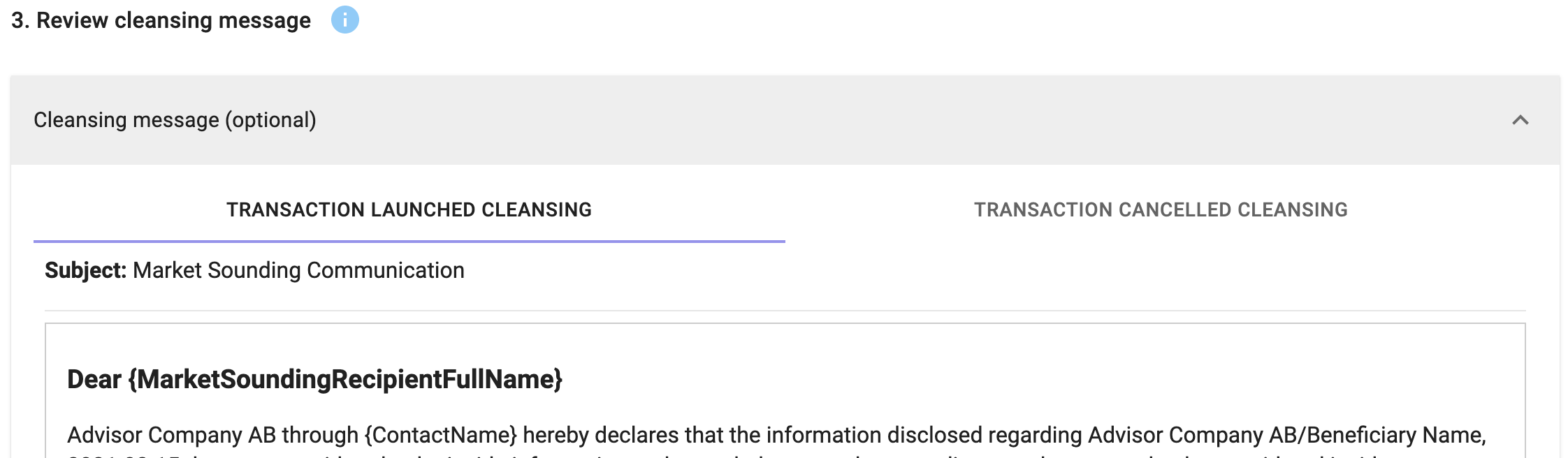The width and height of the screenshot is (1568, 458).
Task: Click the 3. Review cleansing message heading
Action: click(161, 20)
